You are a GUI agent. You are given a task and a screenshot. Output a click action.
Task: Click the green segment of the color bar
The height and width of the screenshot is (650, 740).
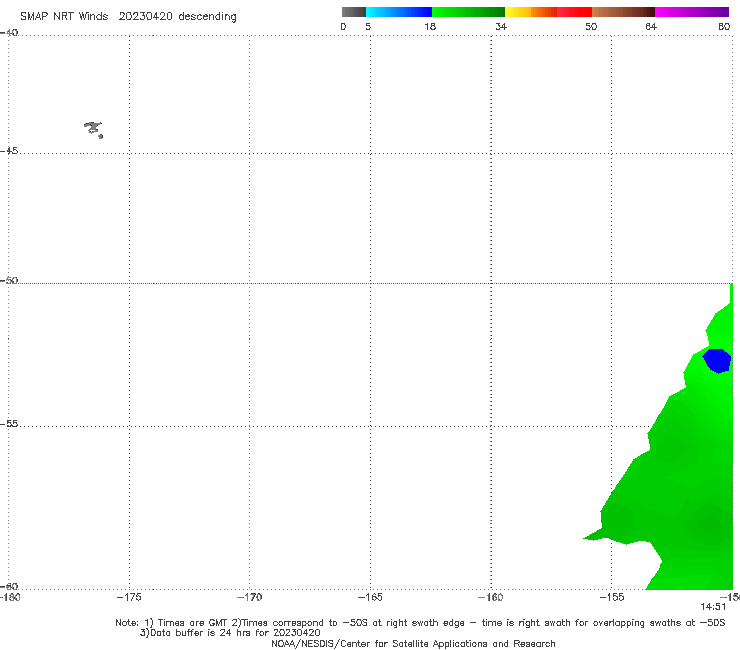pyautogui.click(x=468, y=12)
